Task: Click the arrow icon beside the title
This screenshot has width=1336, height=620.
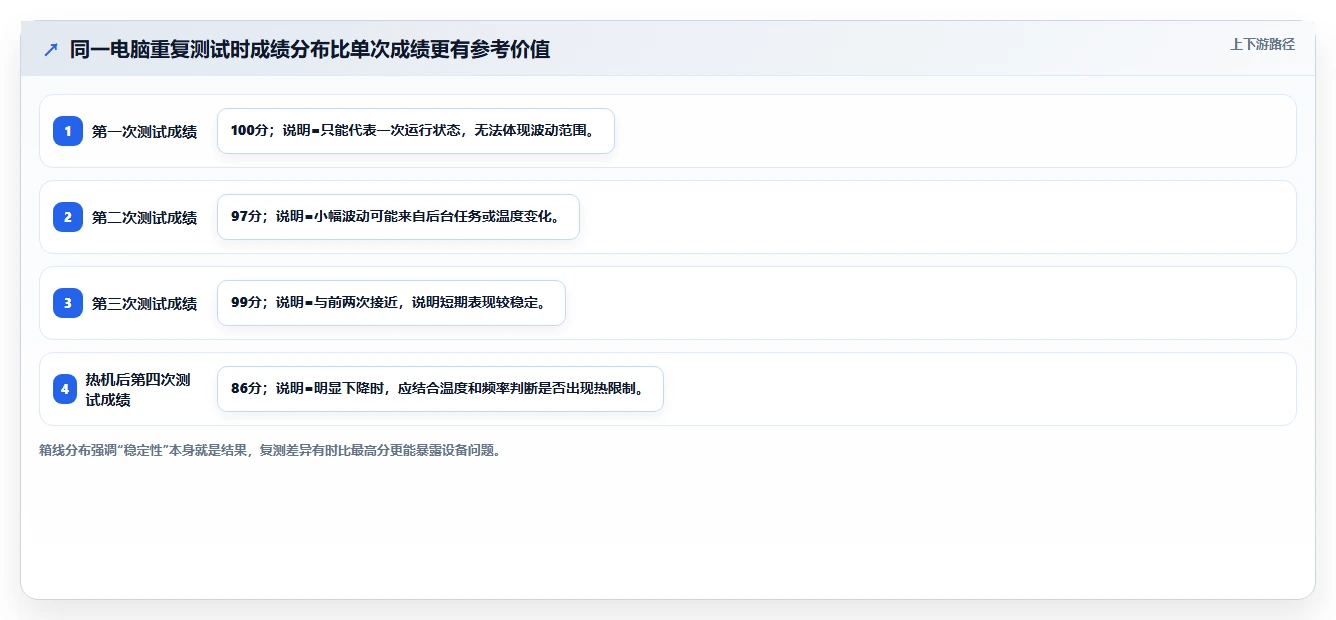Action: (x=51, y=49)
